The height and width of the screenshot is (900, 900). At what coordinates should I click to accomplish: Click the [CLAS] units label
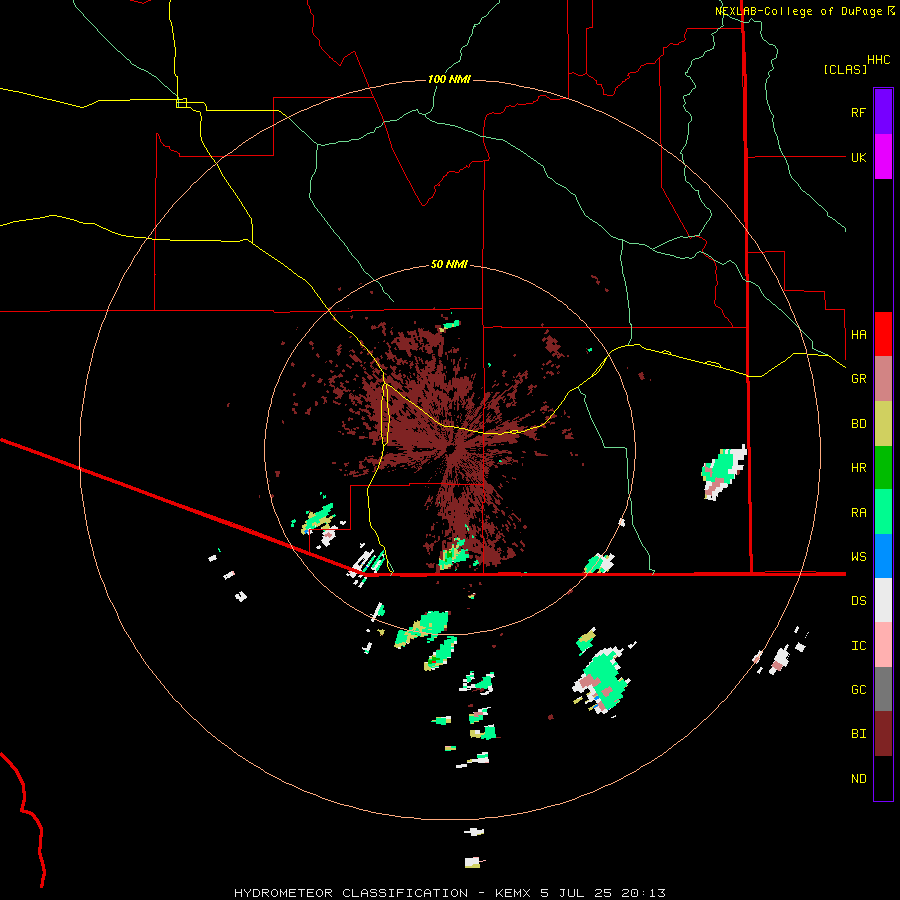(x=845, y=69)
